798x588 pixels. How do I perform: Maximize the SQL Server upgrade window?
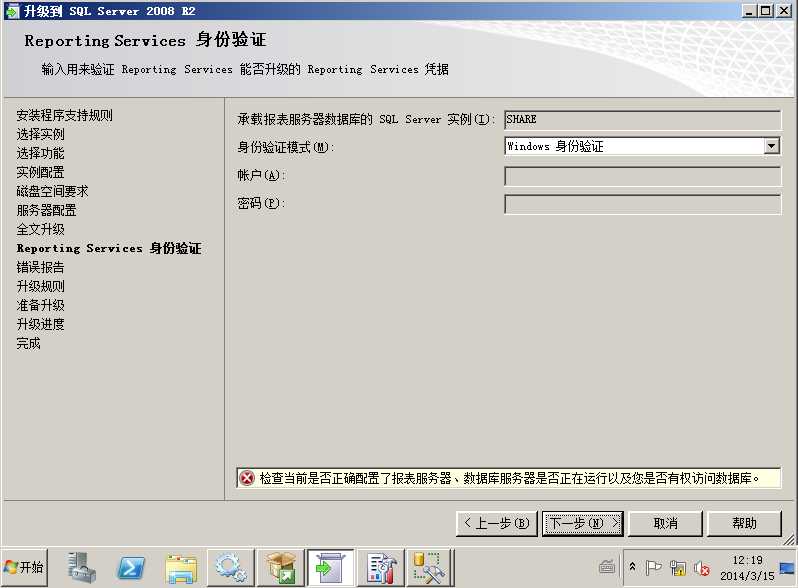pyautogui.click(x=764, y=11)
